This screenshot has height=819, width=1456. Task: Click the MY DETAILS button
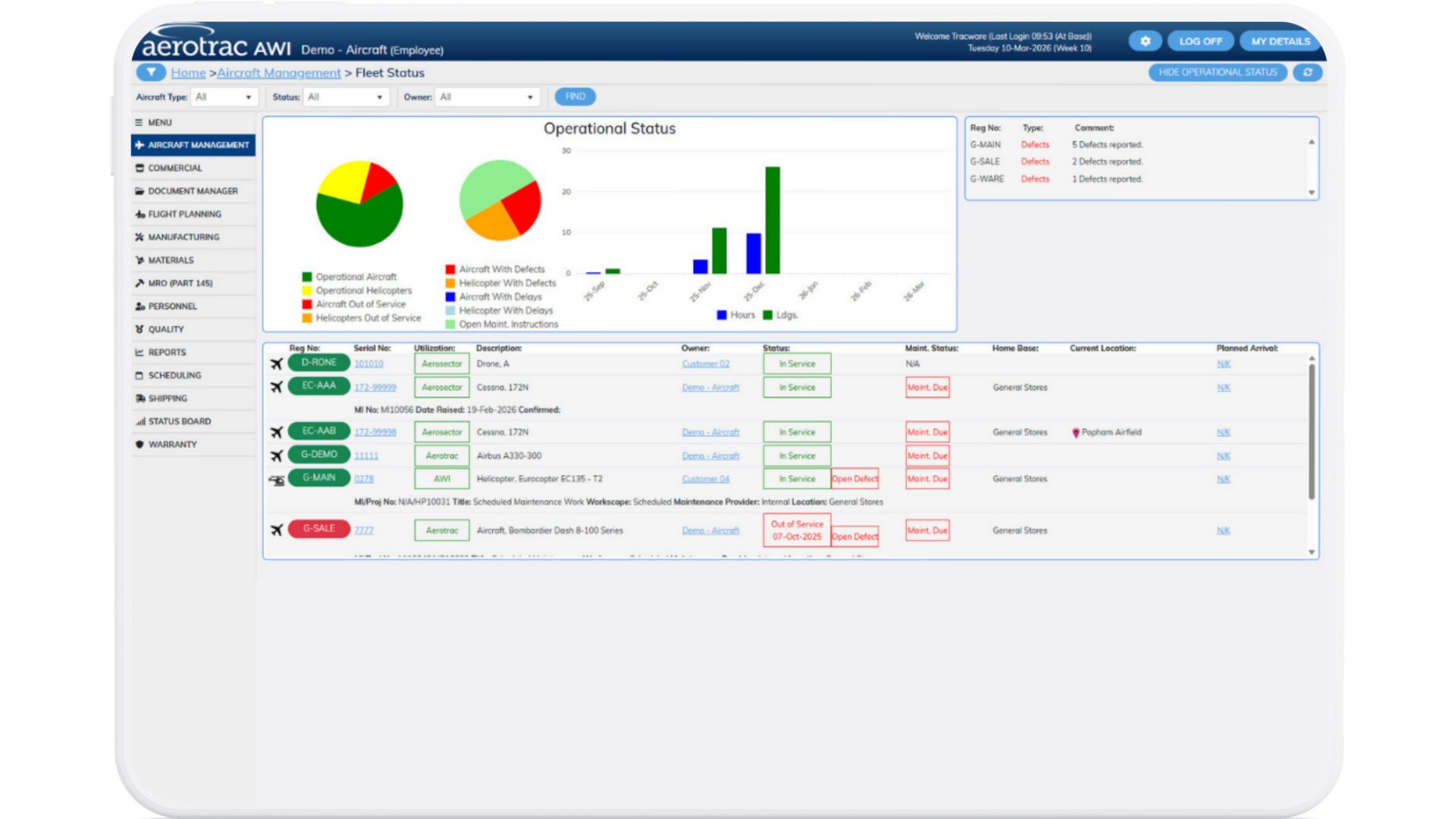1281,41
